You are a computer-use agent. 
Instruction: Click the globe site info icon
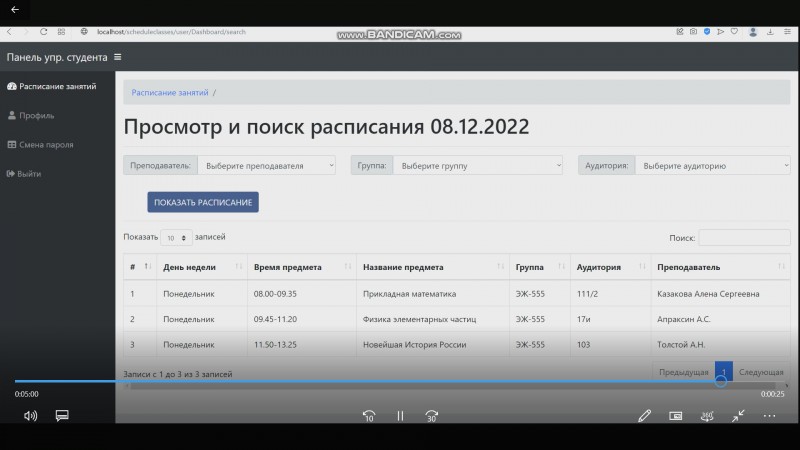pyautogui.click(x=84, y=32)
